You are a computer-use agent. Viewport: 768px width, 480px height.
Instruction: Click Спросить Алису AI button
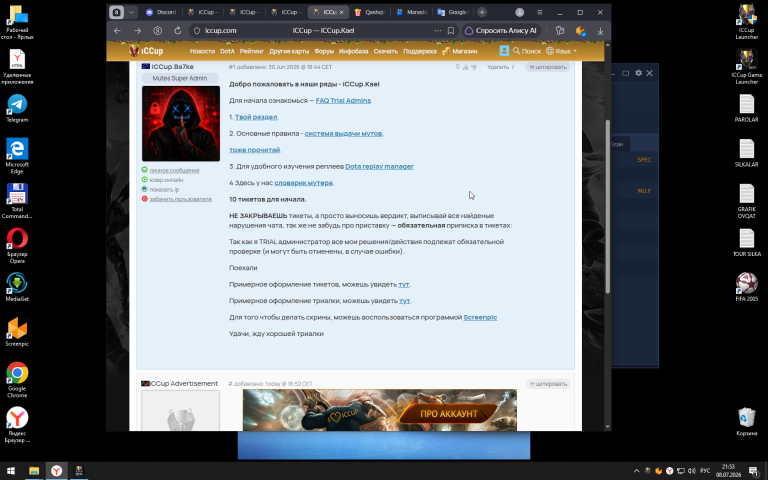pyautogui.click(x=501, y=30)
